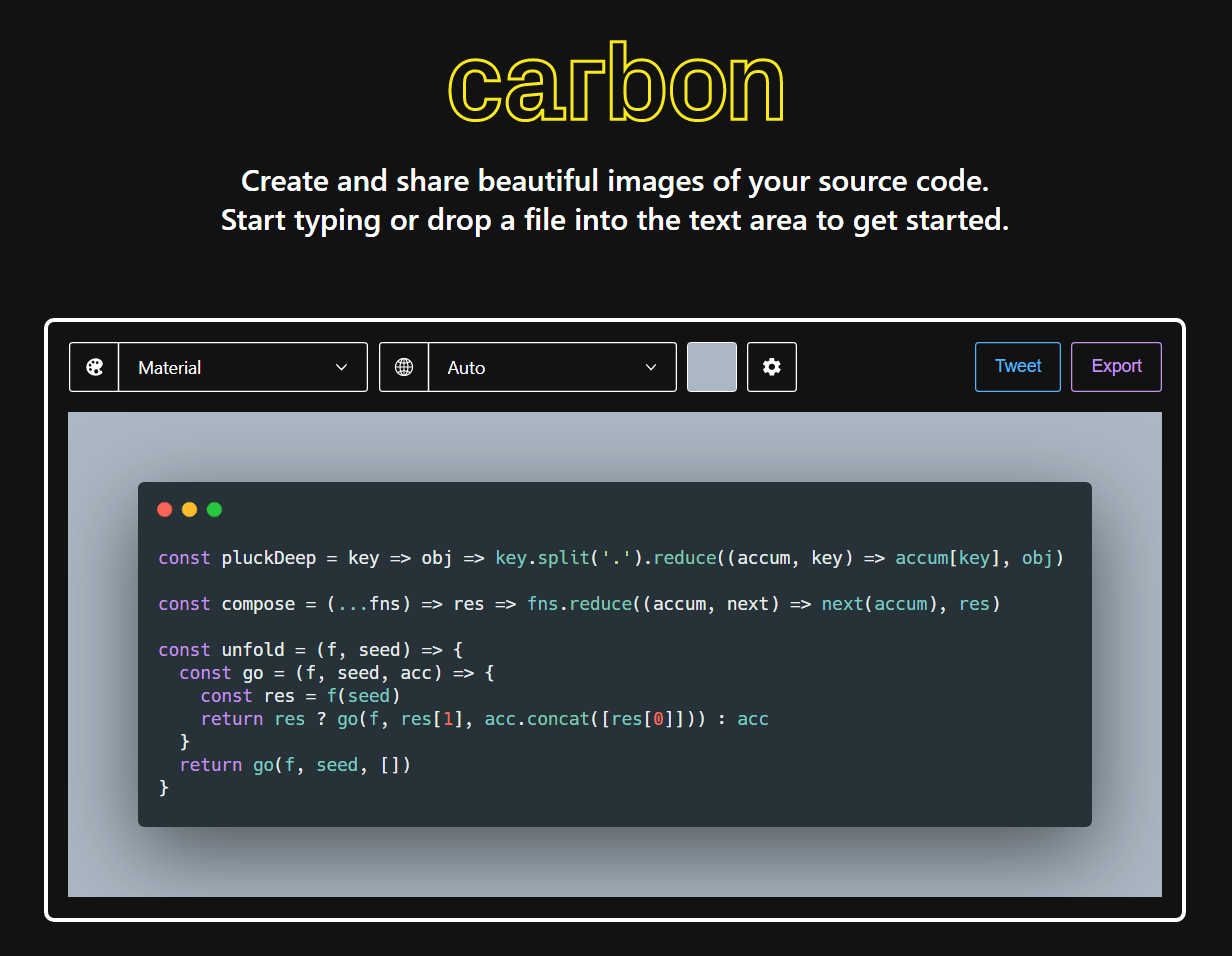Expand the theme list using its chevron
1232x956 pixels.
(342, 367)
